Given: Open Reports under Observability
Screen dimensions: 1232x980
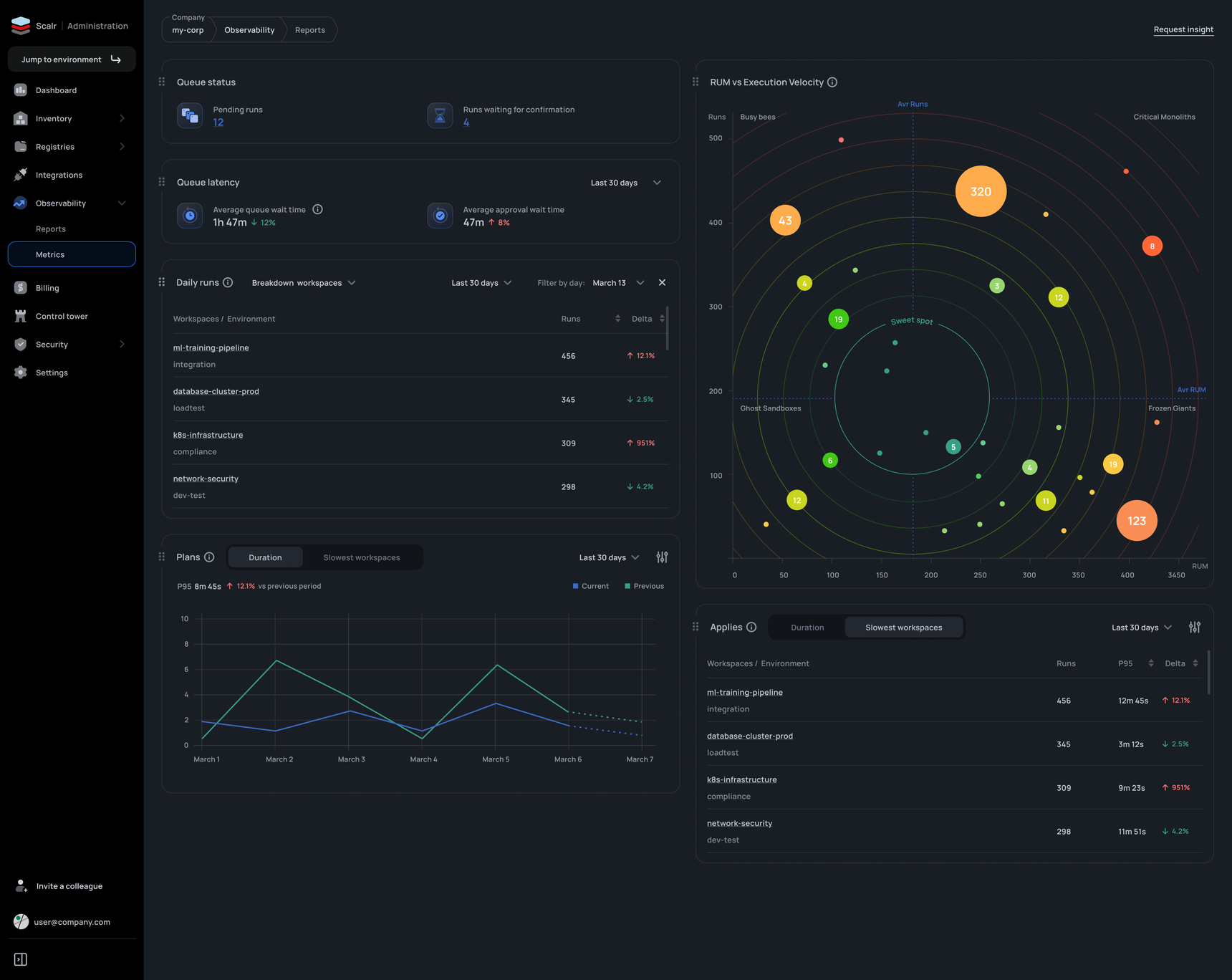Looking at the screenshot, I should click(51, 229).
